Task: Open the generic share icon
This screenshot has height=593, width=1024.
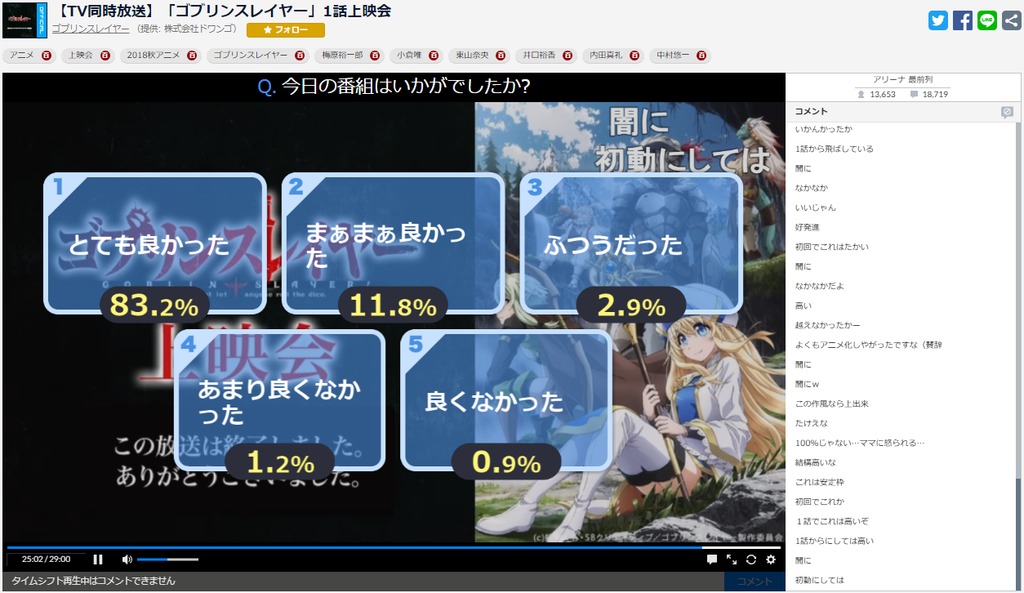Action: 1012,20
